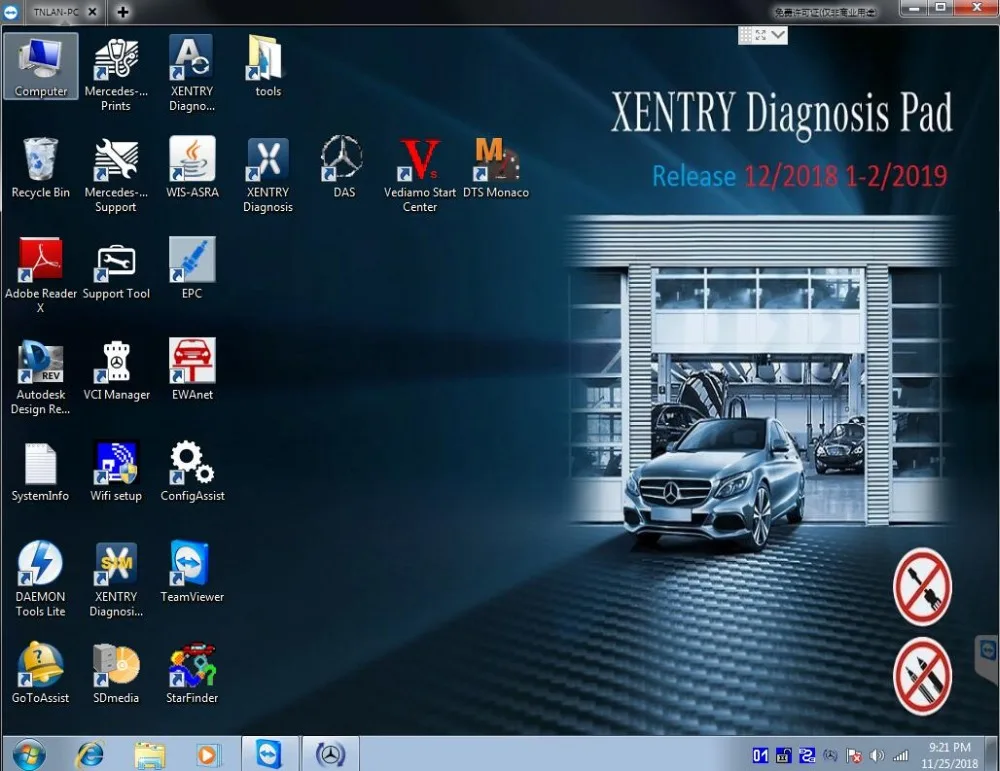This screenshot has height=771, width=1000.
Task: Click the system clock showing 9:21 PM
Action: pos(949,754)
